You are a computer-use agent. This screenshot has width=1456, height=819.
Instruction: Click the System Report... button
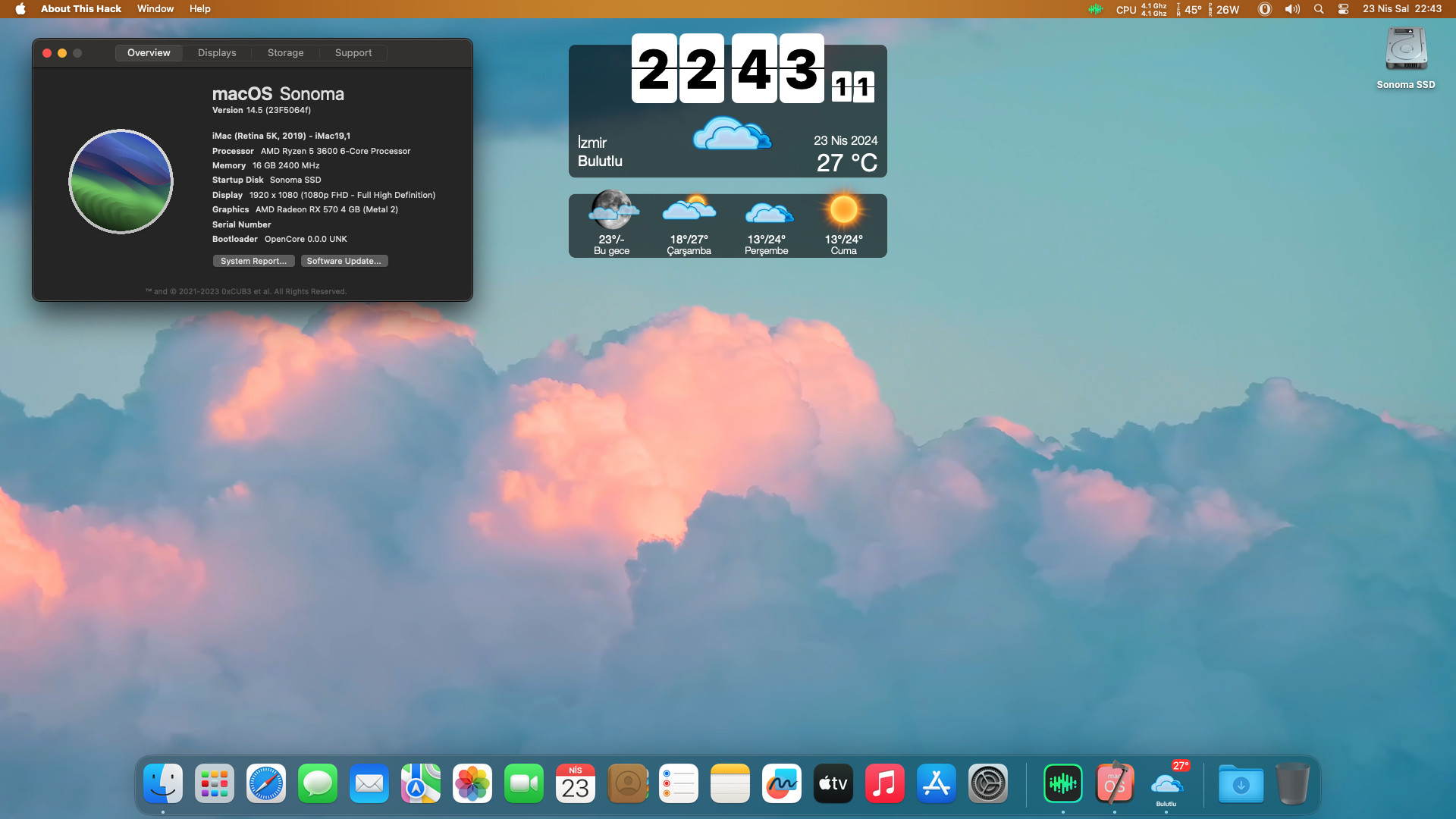[x=253, y=261]
